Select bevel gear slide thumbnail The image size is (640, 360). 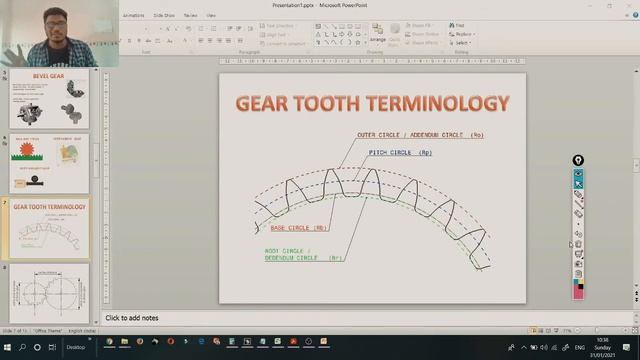tap(49, 99)
